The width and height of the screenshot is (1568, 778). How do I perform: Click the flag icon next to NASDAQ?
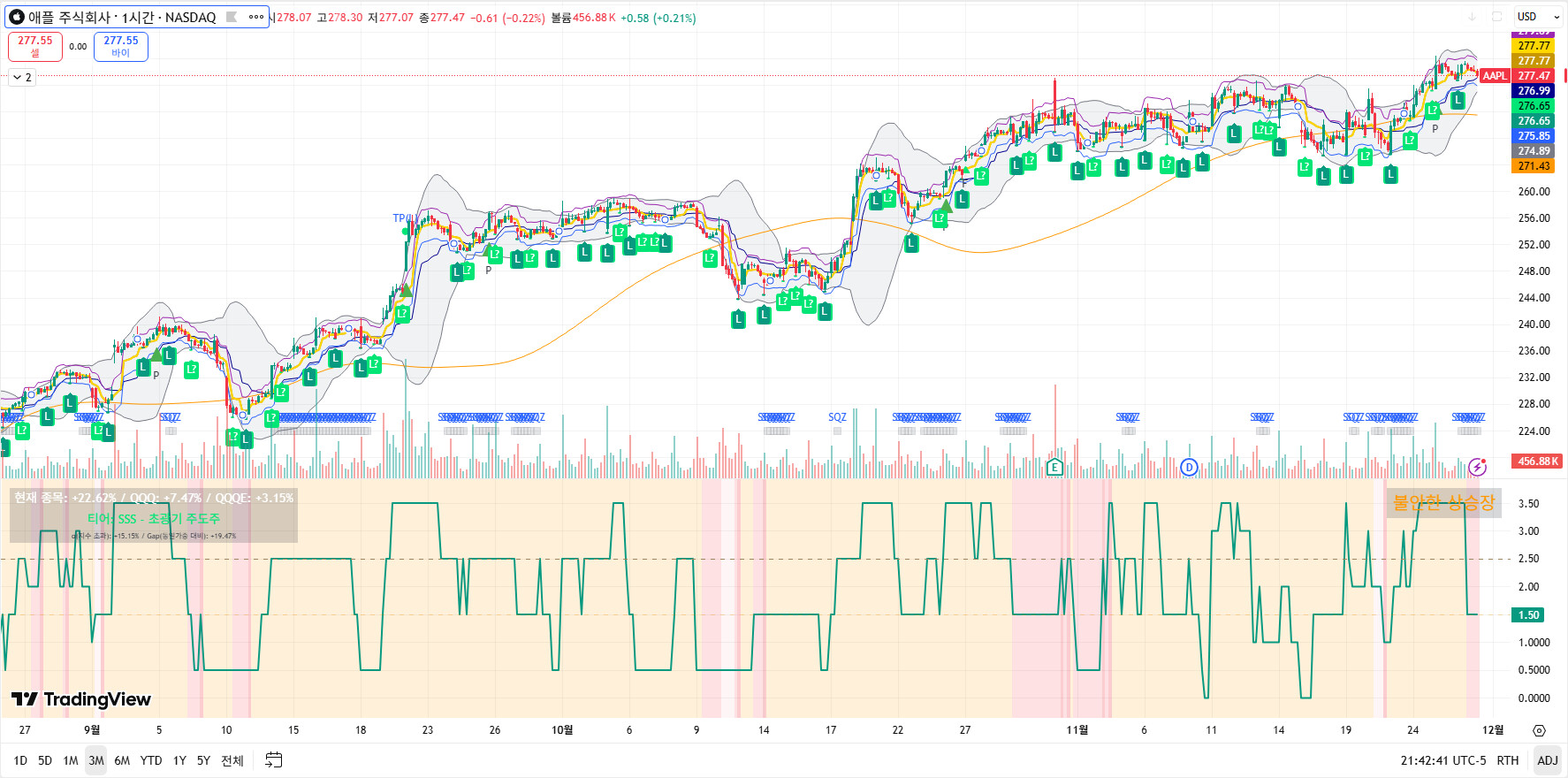pyautogui.click(x=232, y=17)
